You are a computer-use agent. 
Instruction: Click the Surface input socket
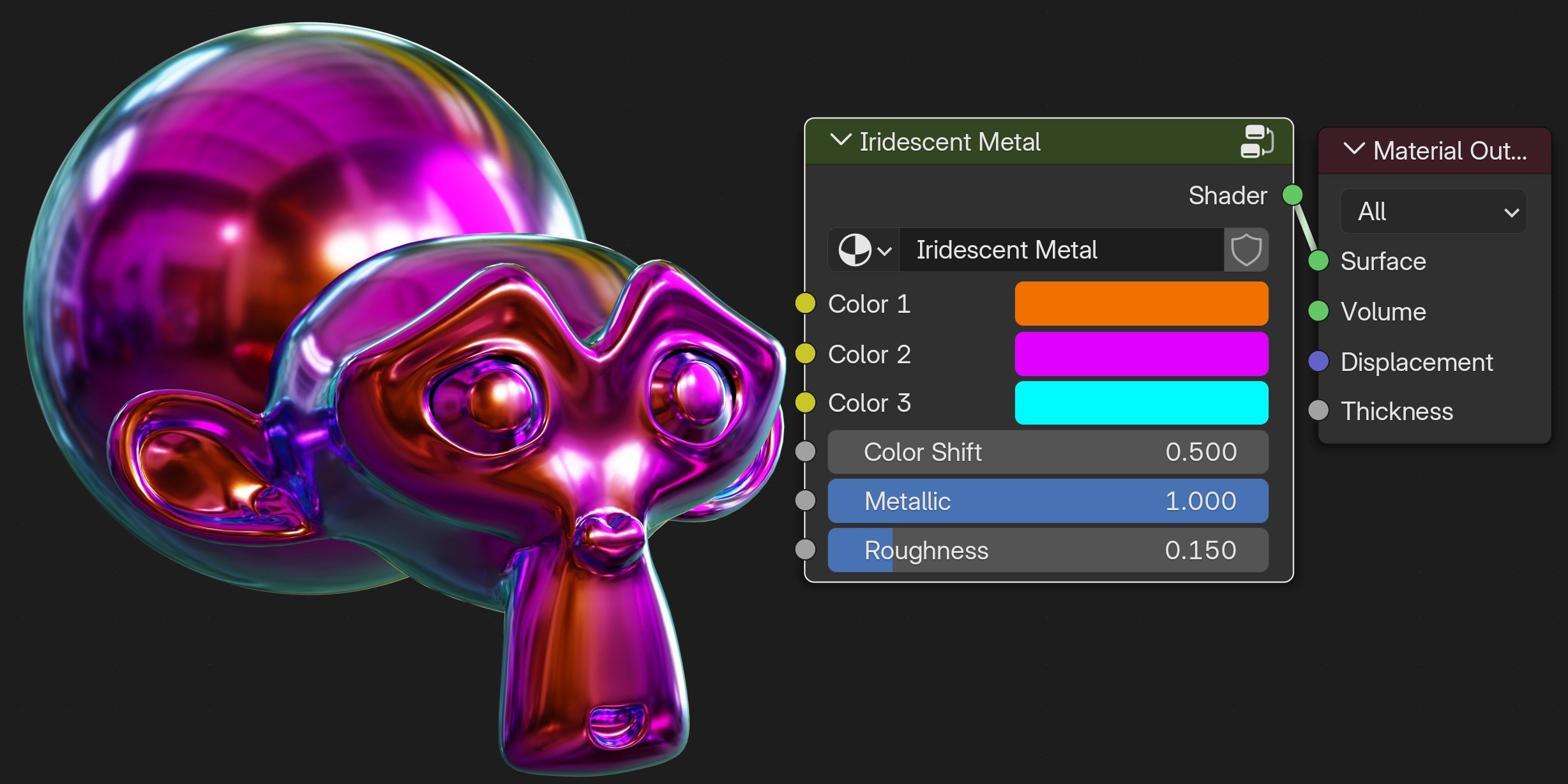[x=1318, y=261]
